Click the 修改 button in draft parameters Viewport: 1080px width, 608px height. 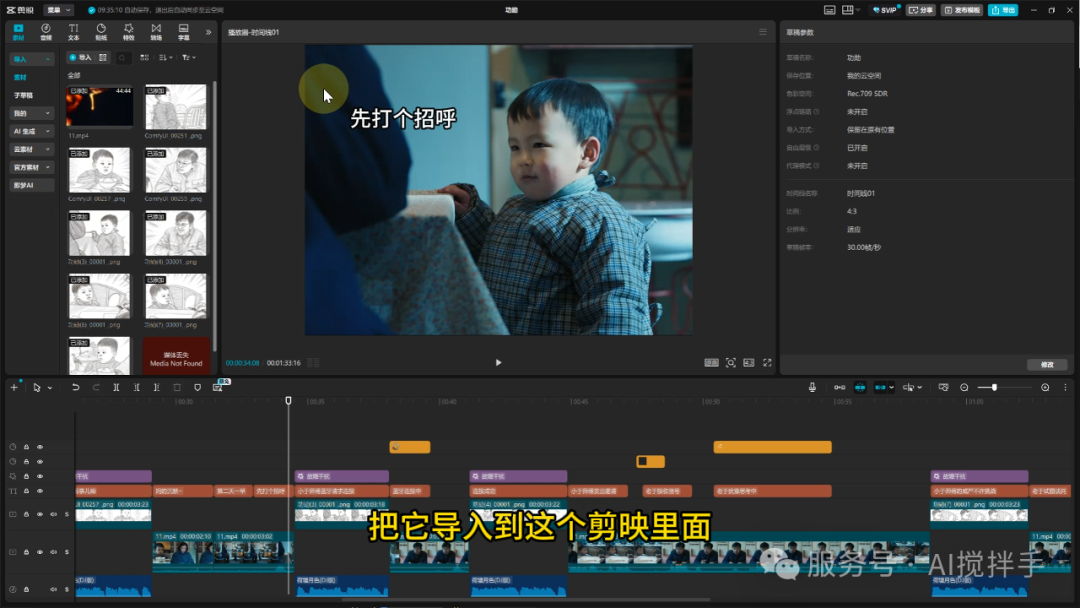[1047, 364]
